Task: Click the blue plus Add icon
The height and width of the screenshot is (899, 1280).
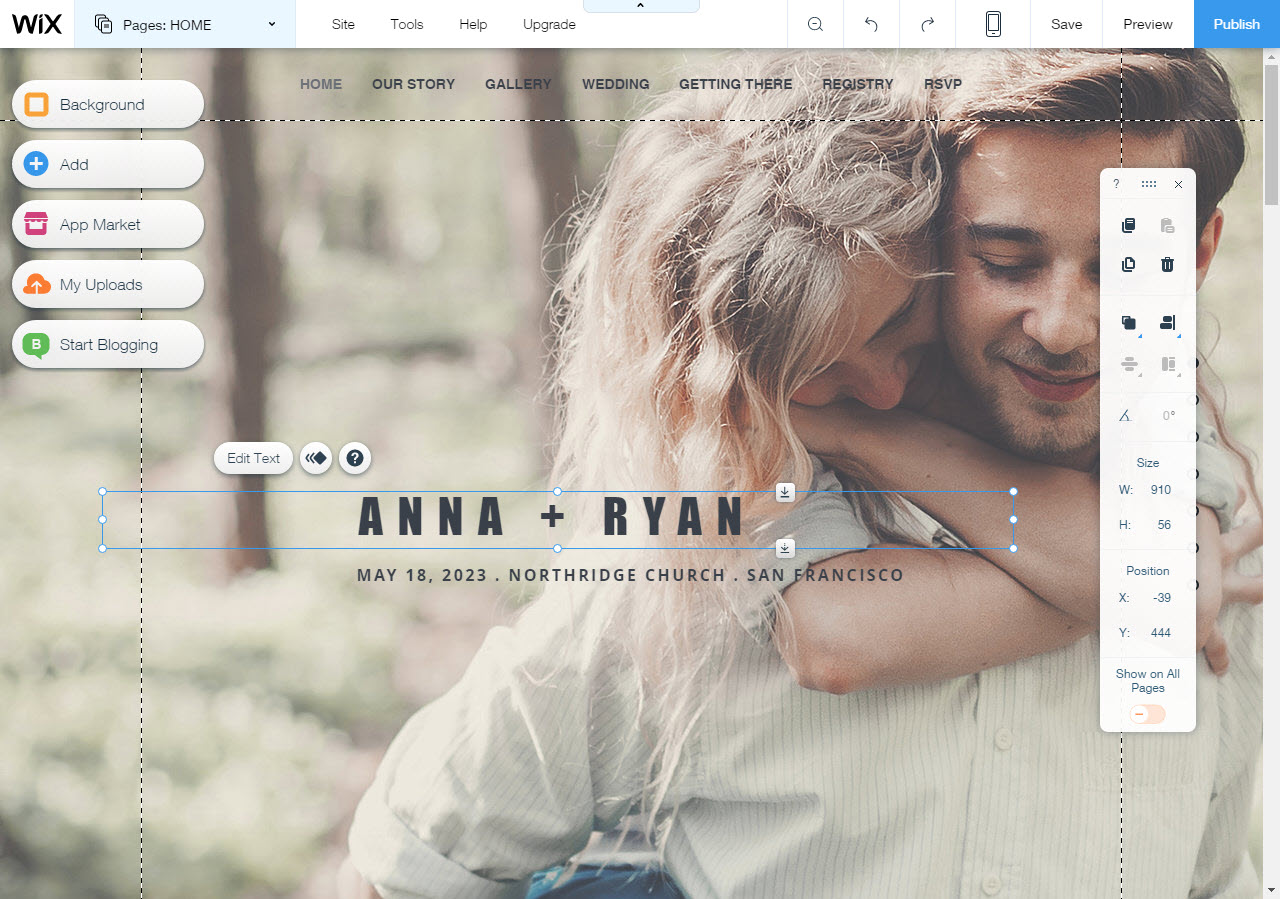Action: click(x=36, y=164)
